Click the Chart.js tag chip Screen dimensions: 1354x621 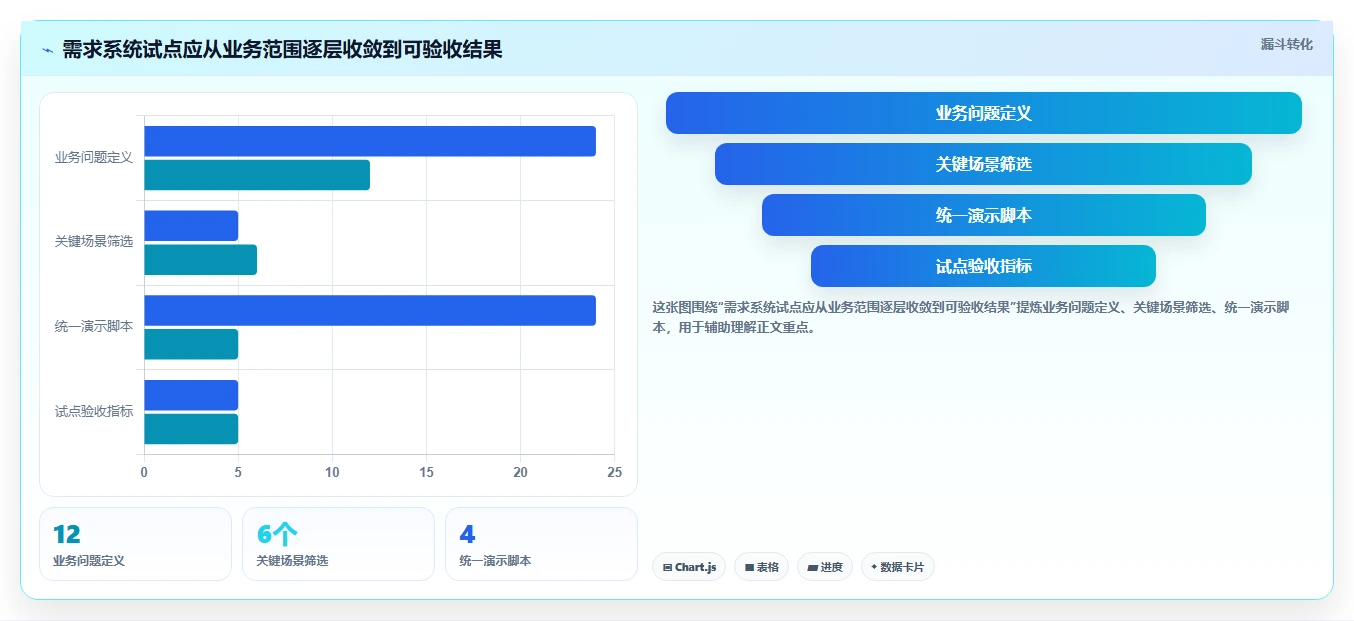[x=689, y=567]
